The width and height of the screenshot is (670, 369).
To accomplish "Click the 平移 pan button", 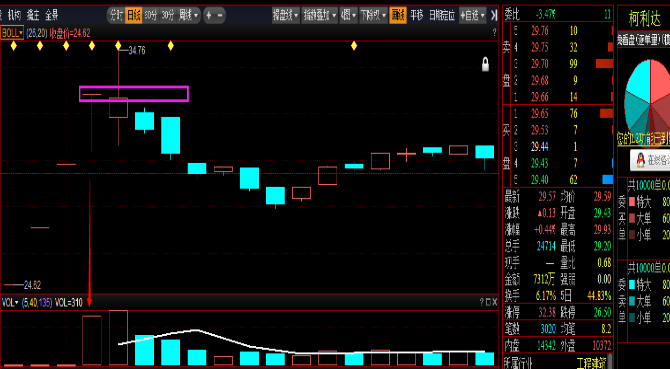I will 417,16.
